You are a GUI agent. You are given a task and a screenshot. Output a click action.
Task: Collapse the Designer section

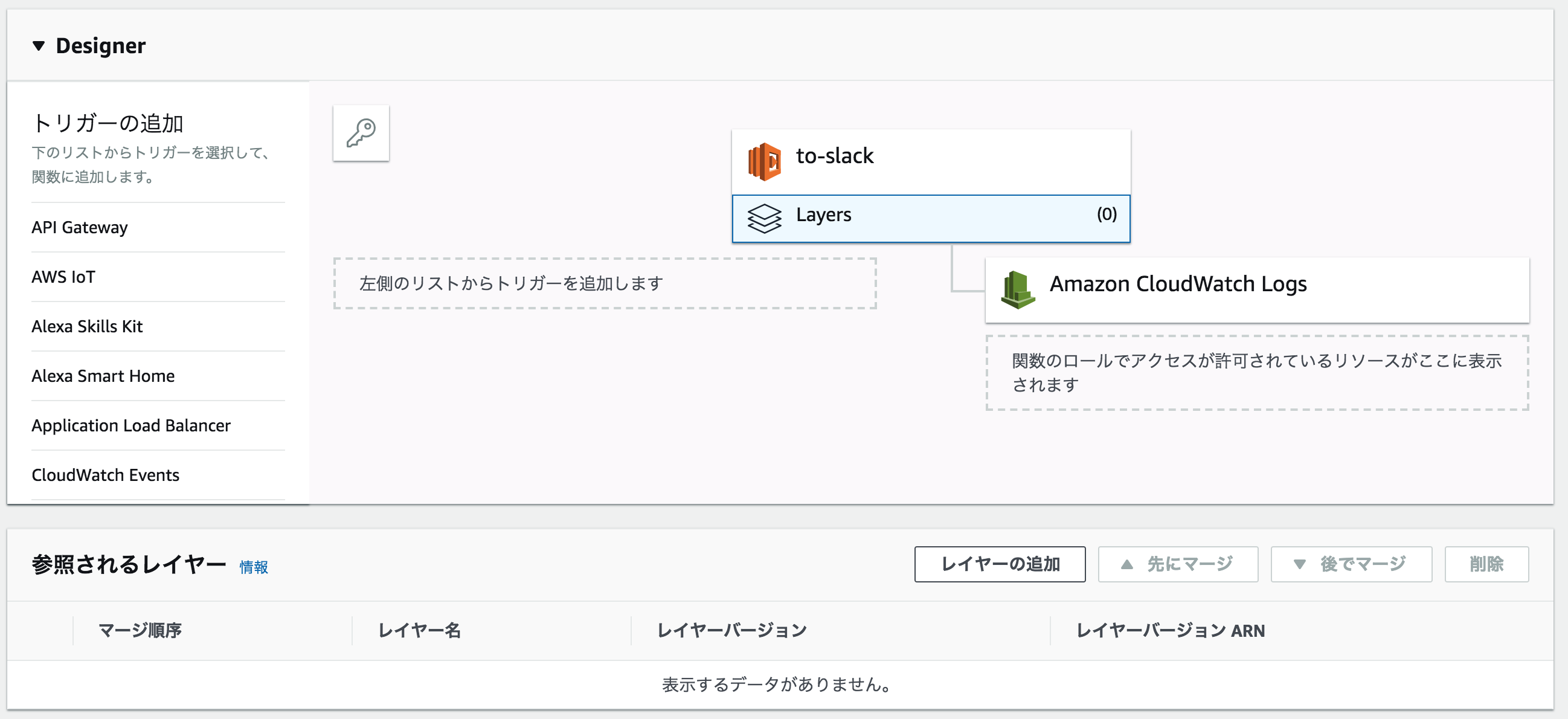pyautogui.click(x=39, y=45)
